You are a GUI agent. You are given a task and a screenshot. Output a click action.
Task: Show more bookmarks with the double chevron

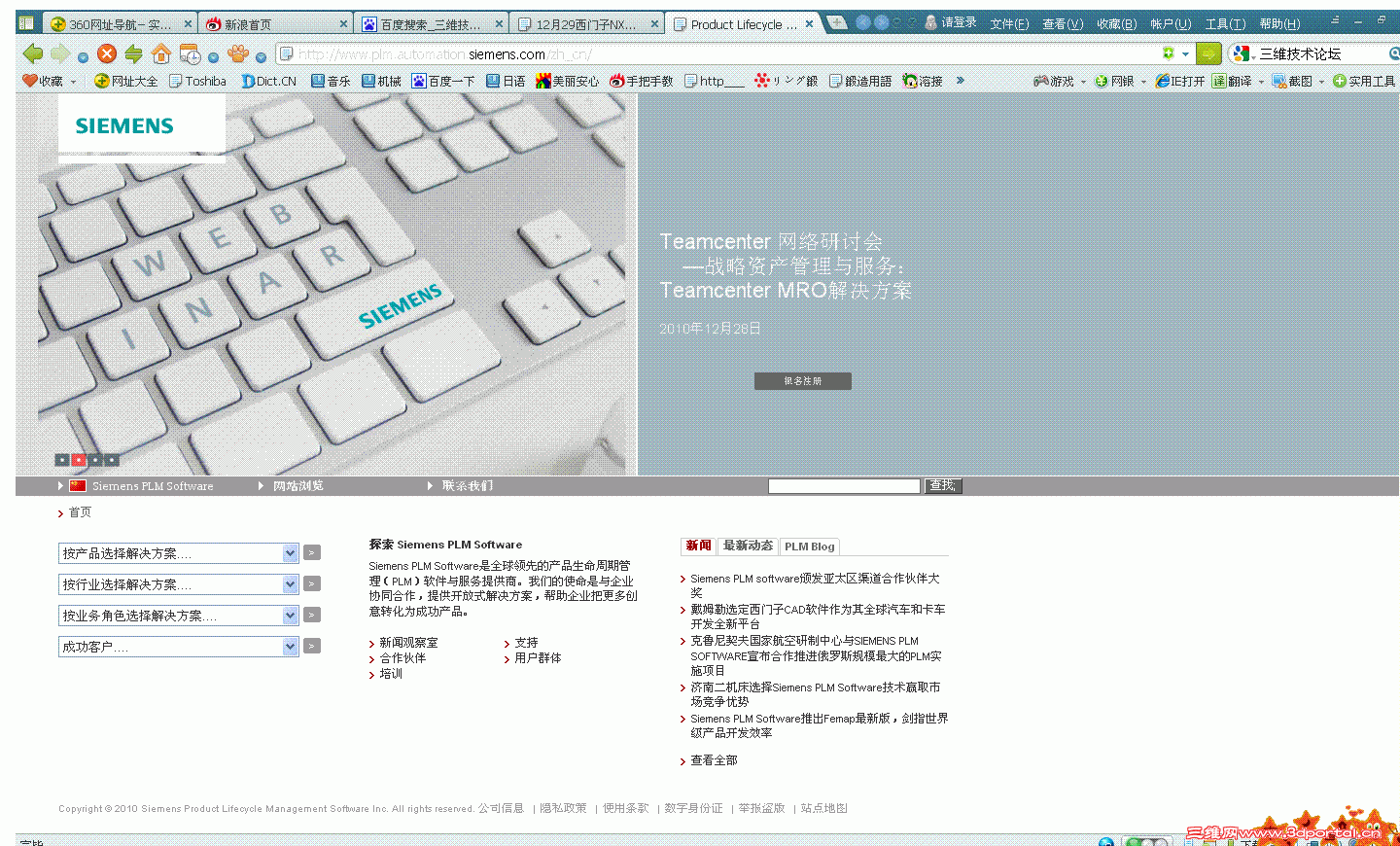pos(961,81)
